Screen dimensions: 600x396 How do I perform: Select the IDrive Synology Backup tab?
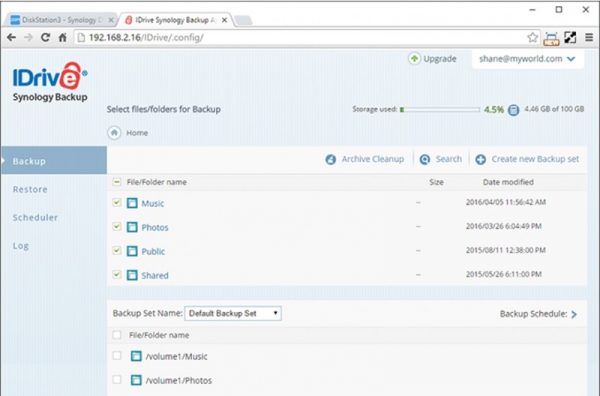click(174, 20)
